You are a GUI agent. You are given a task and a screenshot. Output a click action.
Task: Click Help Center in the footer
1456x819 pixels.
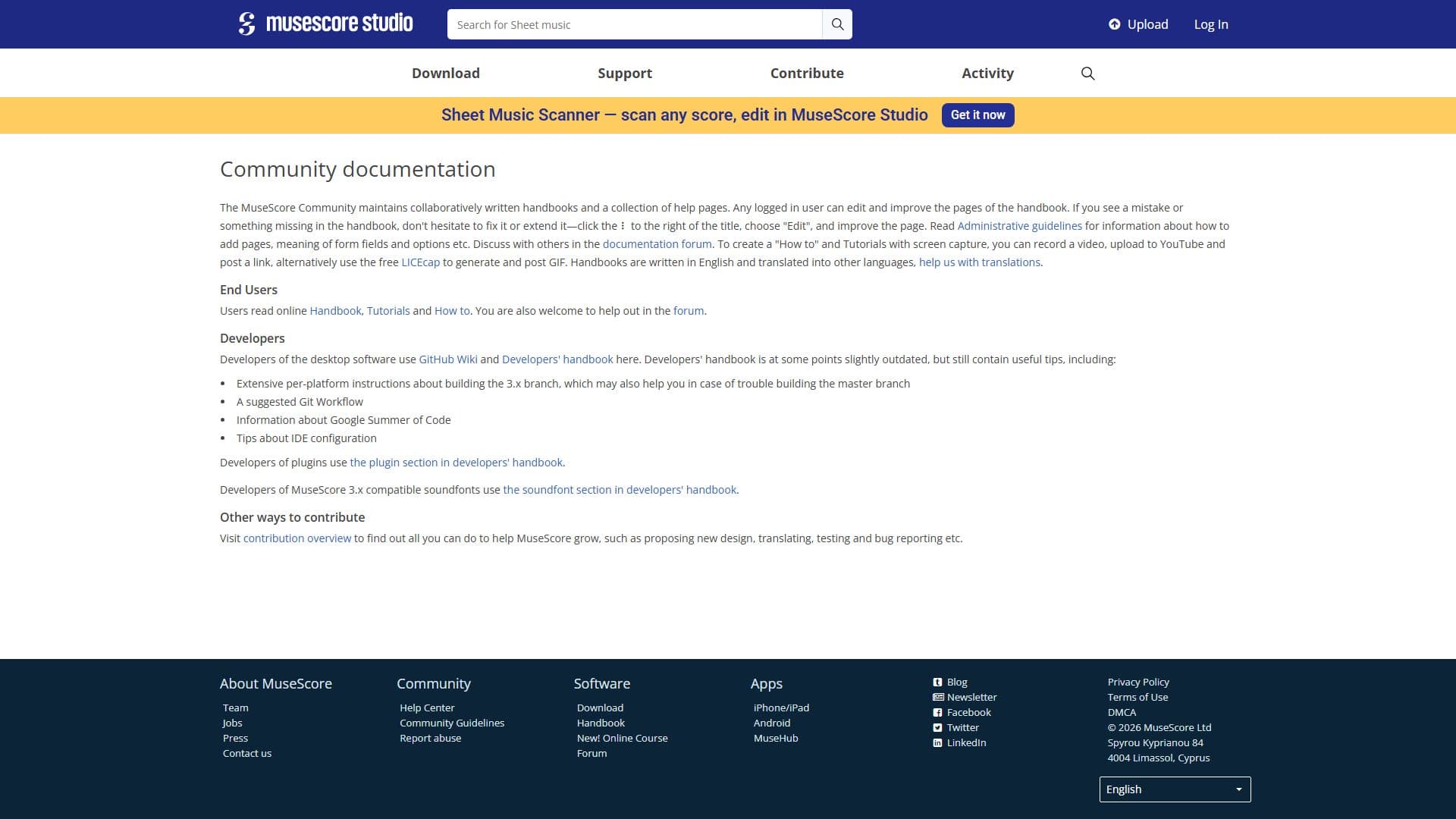(427, 708)
